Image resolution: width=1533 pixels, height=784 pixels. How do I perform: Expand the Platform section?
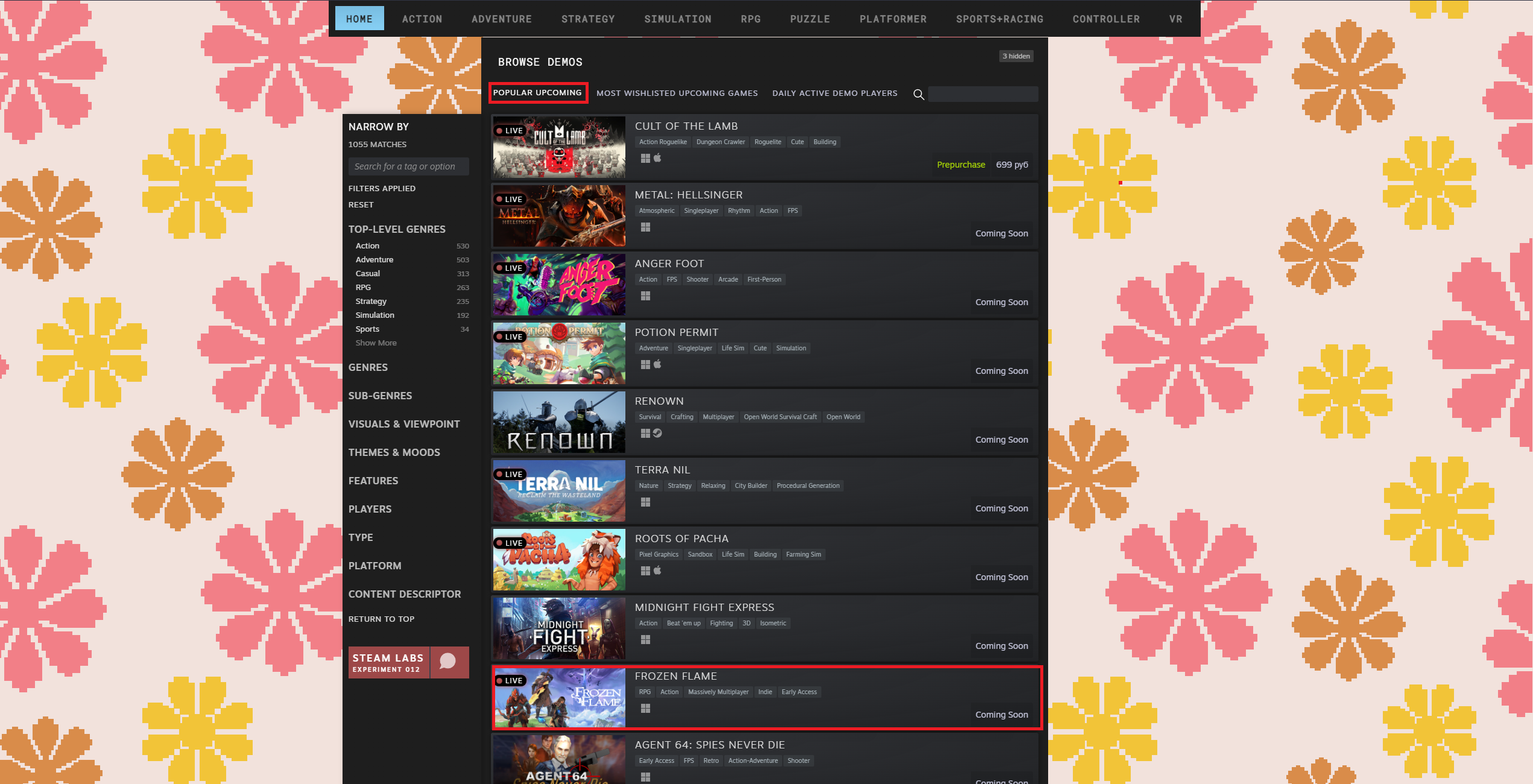[375, 566]
